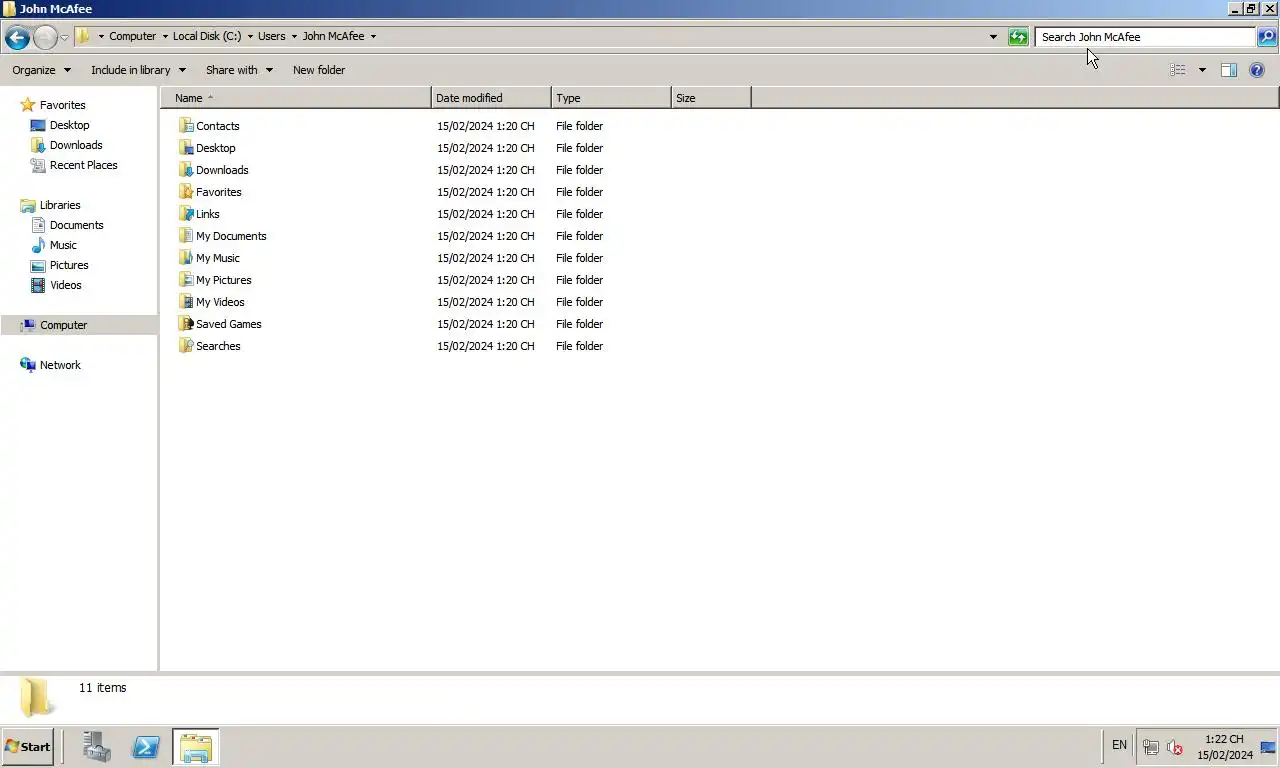The image size is (1280, 768).
Task: Change your view using the views icon
Action: point(1178,70)
